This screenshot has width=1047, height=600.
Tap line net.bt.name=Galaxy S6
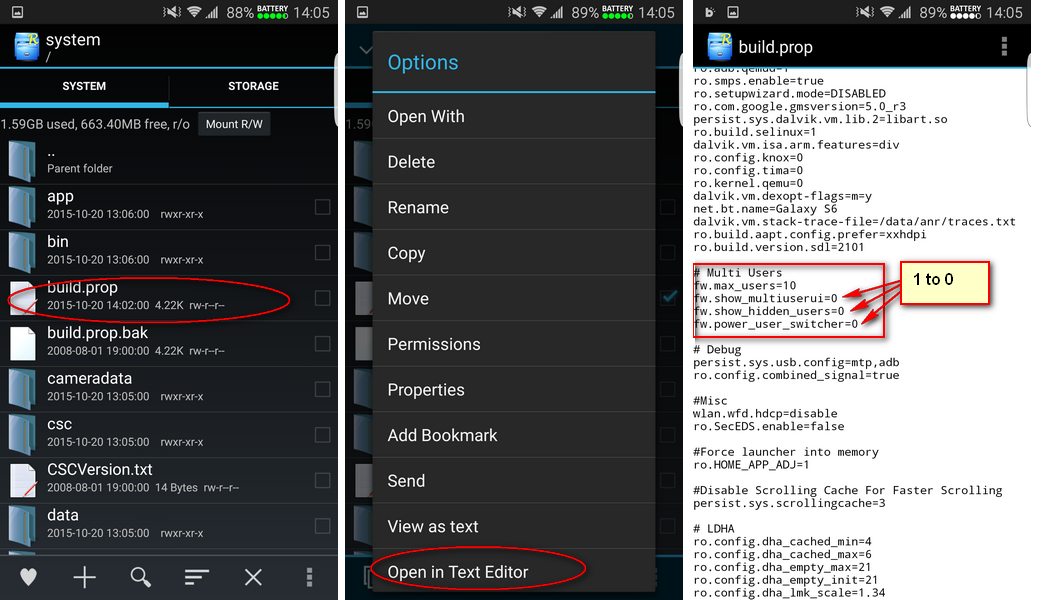pos(765,209)
